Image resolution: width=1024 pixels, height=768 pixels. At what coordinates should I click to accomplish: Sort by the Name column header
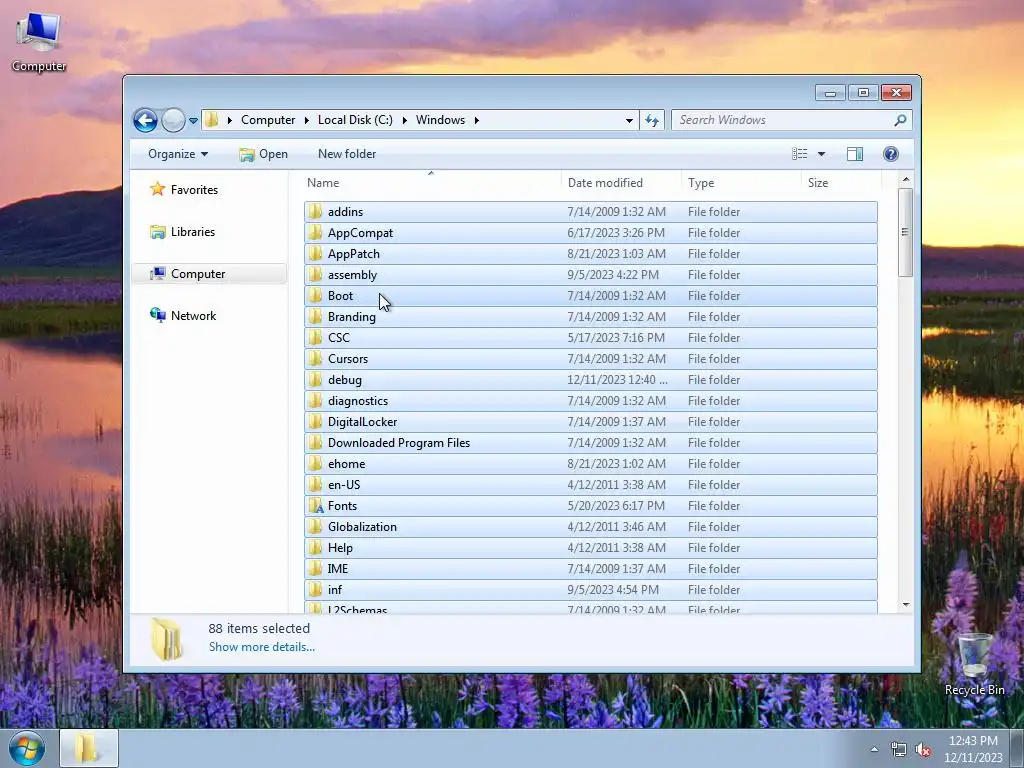pos(323,183)
